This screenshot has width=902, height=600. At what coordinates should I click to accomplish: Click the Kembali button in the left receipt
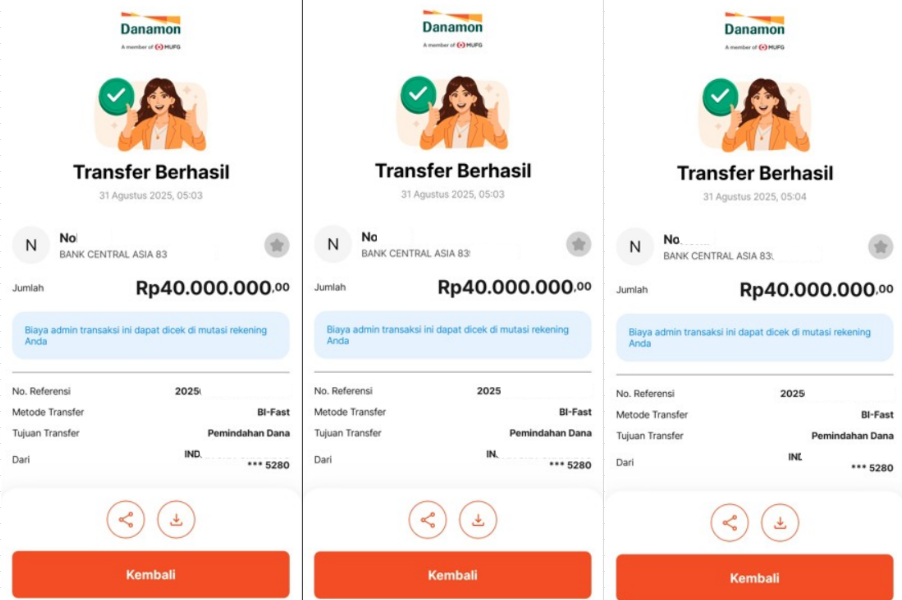[151, 575]
